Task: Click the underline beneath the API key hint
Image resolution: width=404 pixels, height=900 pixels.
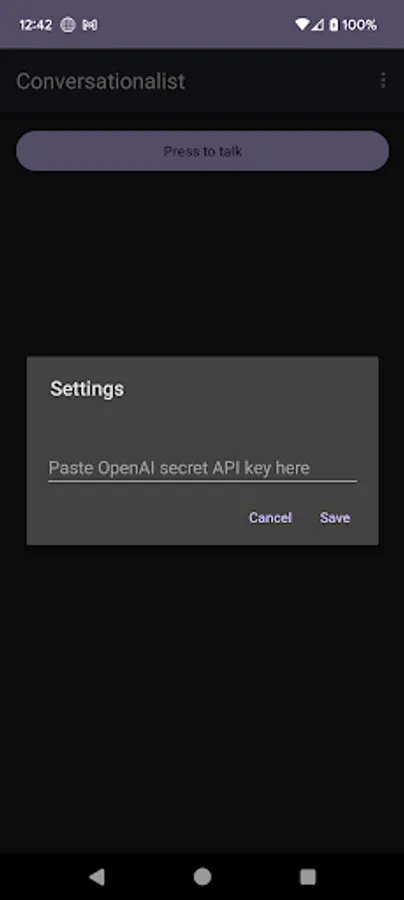Action: 202,481
